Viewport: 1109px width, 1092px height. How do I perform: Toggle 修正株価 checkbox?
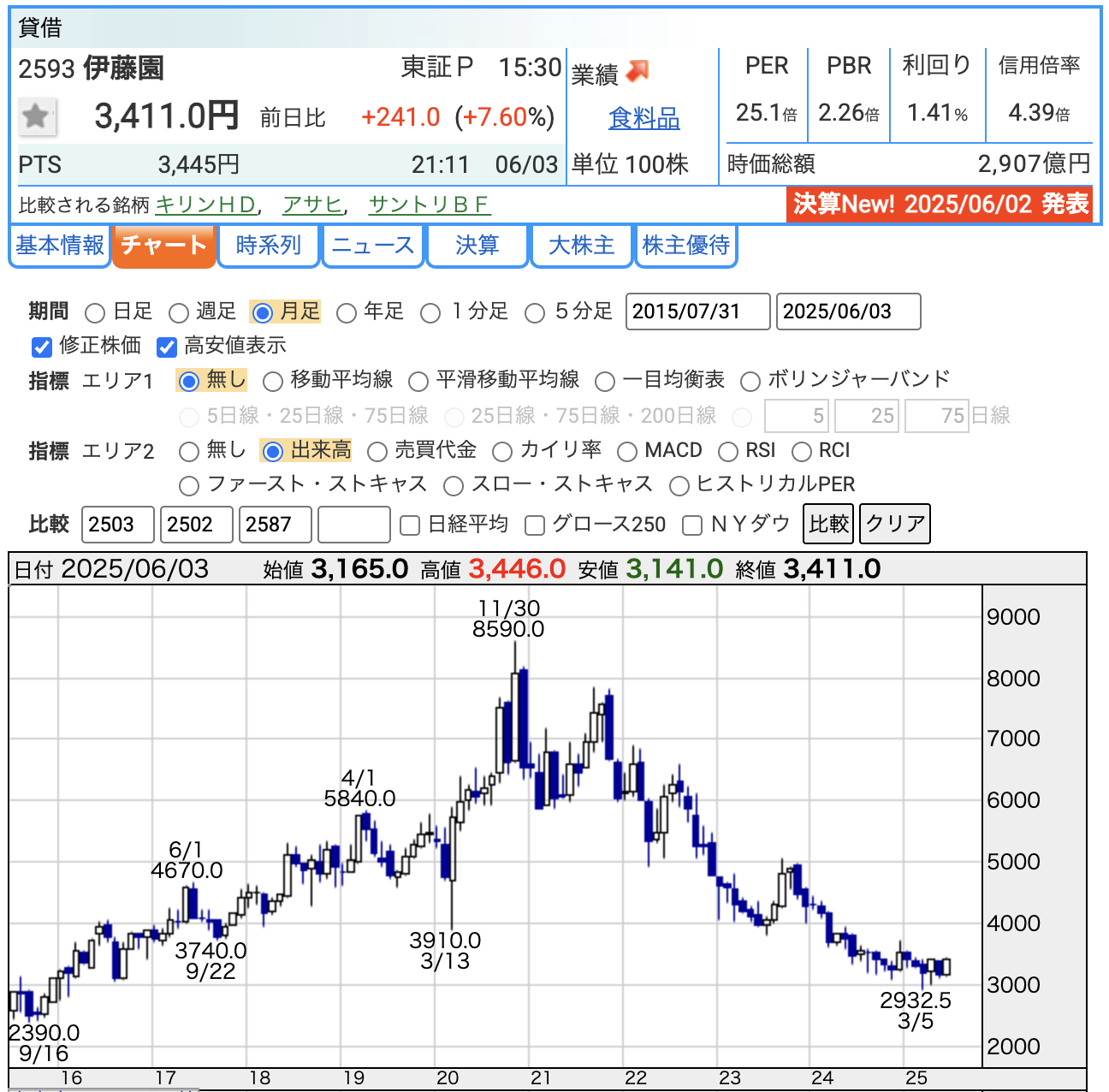[41, 347]
